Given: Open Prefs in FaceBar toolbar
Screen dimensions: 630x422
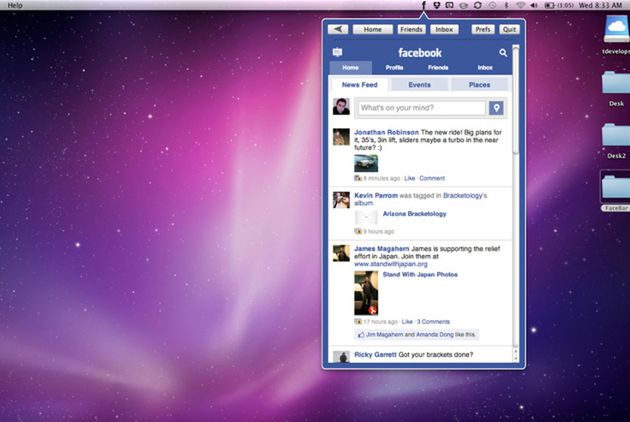Looking at the screenshot, I should (x=483, y=29).
